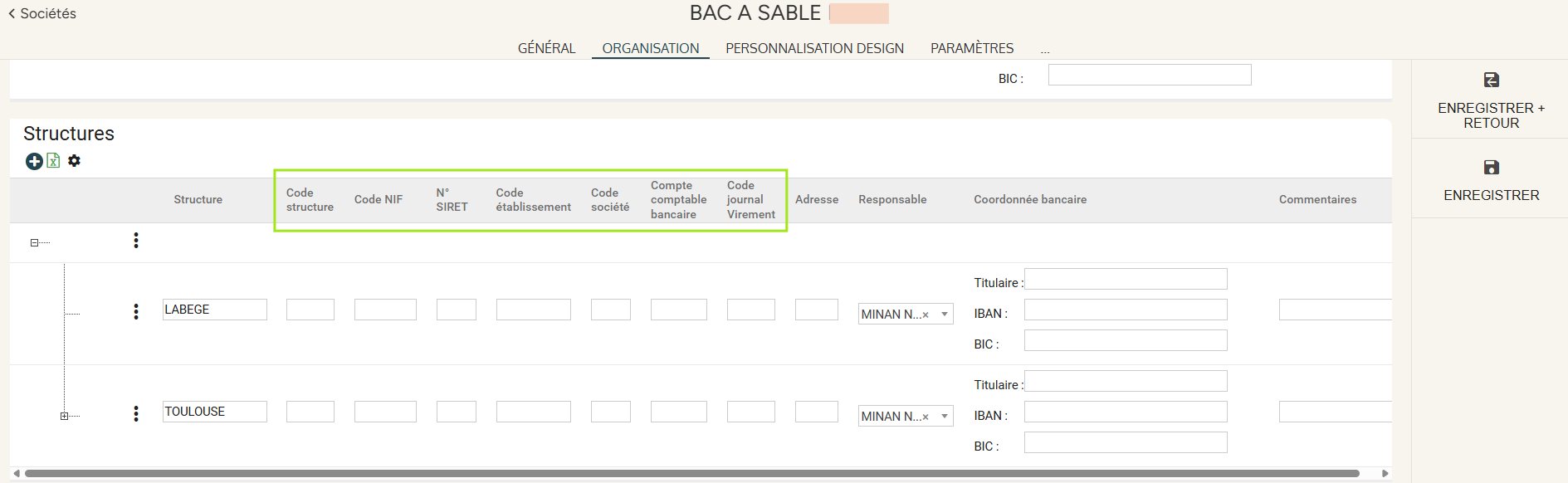
Task: Click the IBAN field for LABEGE
Action: 1125,310
